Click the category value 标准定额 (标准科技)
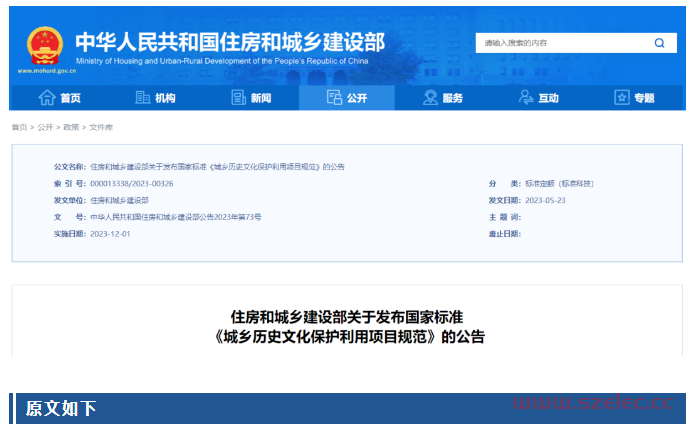Screen dimensions: 693x429 click(559, 183)
